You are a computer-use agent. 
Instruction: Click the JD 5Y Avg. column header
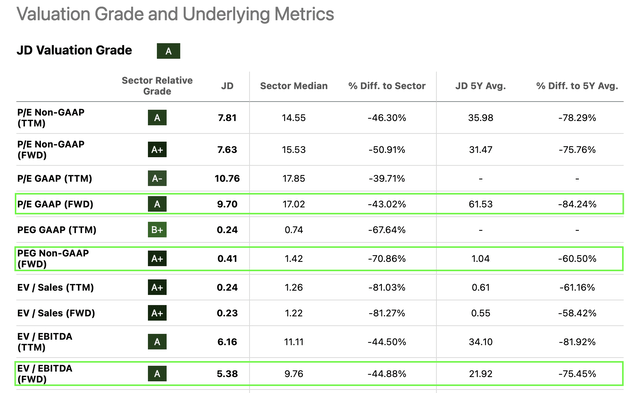click(x=480, y=86)
